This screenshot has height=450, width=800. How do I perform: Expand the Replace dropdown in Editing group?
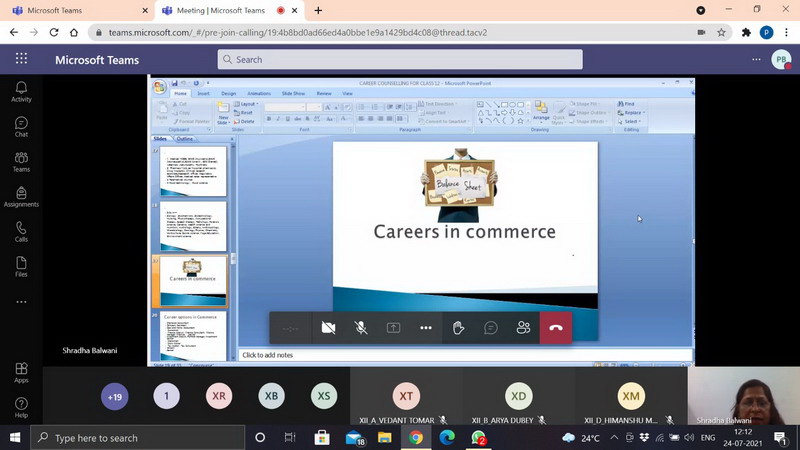tap(632, 113)
